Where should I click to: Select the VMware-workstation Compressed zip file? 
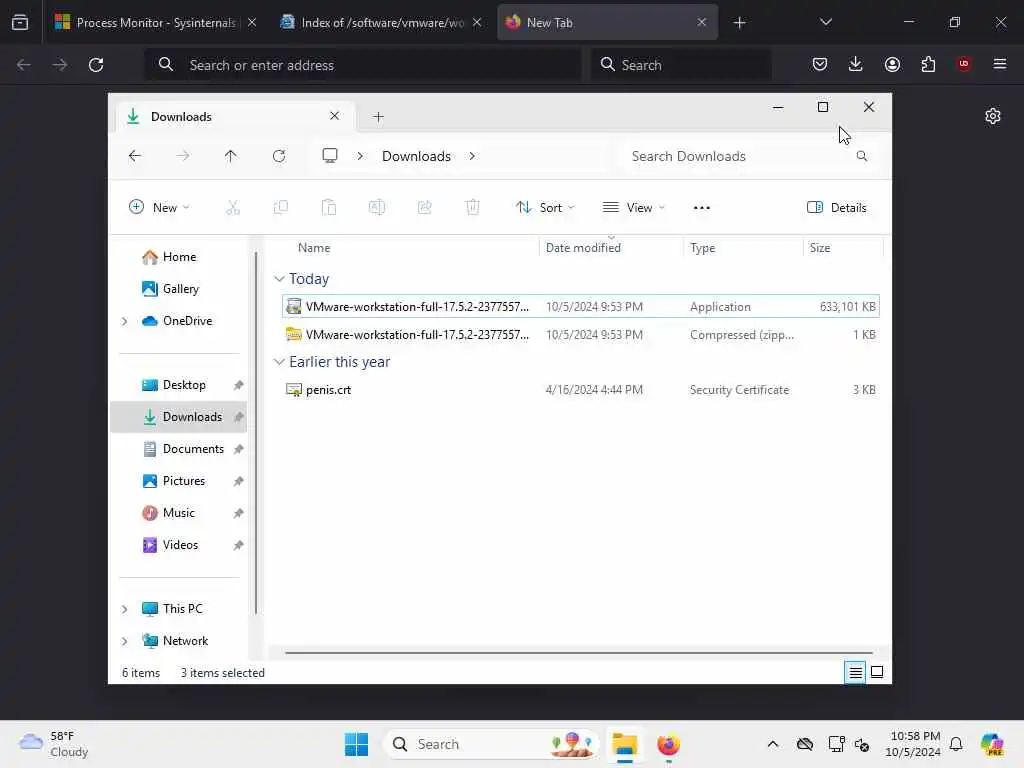click(581, 334)
